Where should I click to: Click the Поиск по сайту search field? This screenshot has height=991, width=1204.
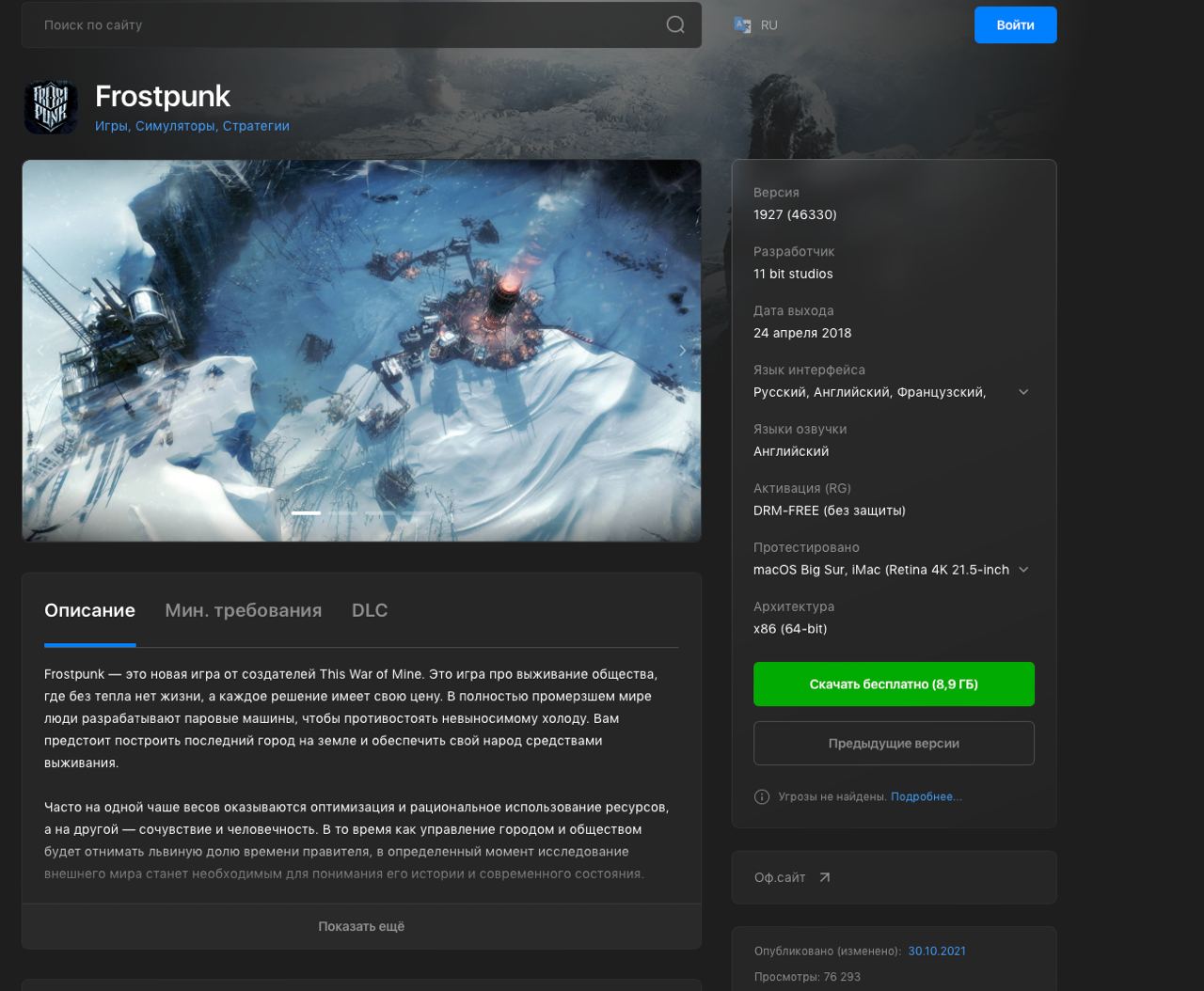pyautogui.click(x=361, y=24)
